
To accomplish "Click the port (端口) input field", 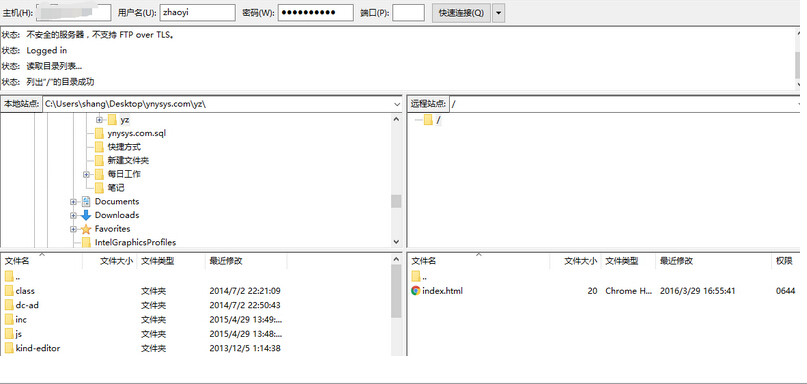I will [408, 13].
